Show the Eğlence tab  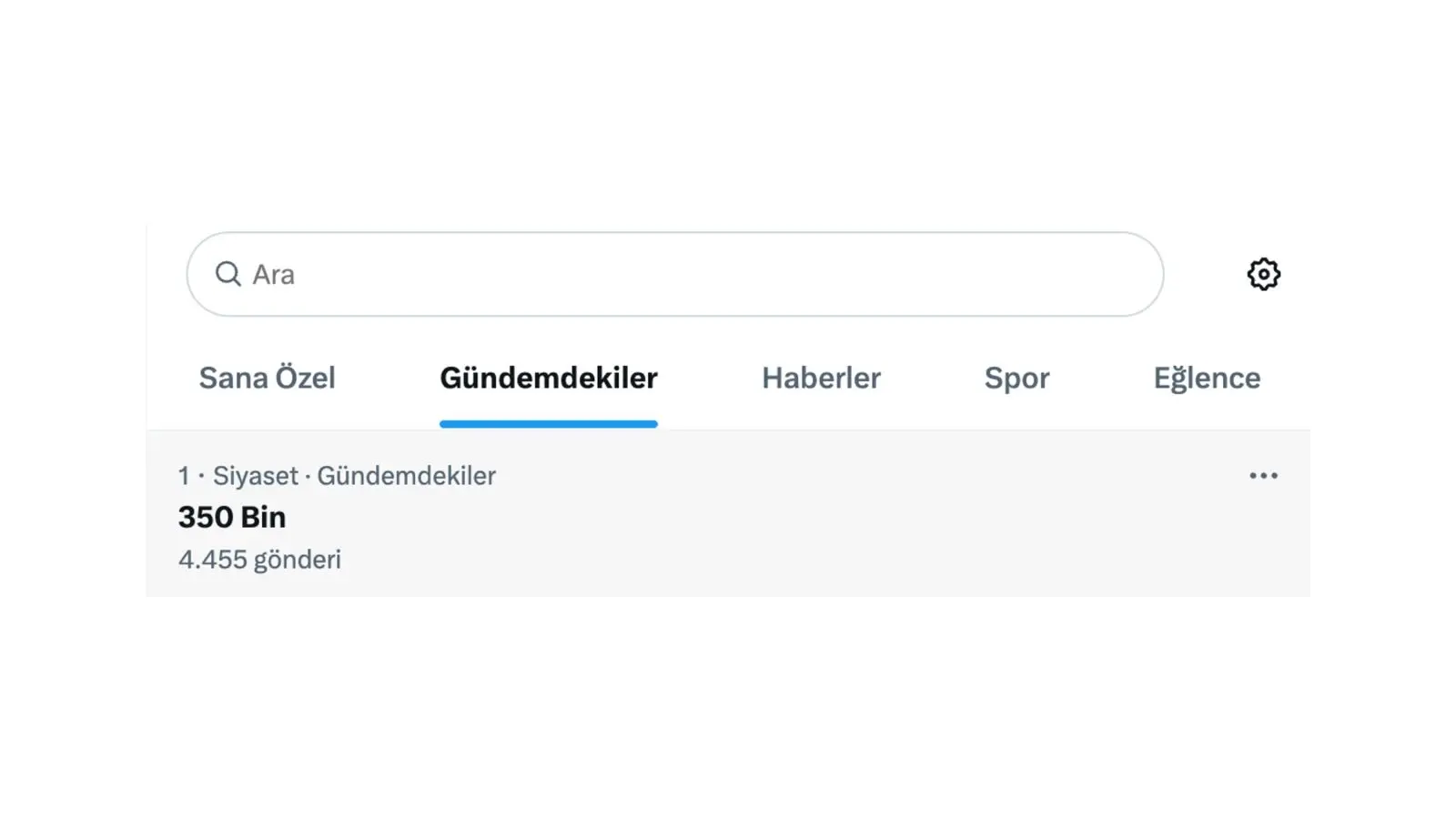tap(1207, 378)
